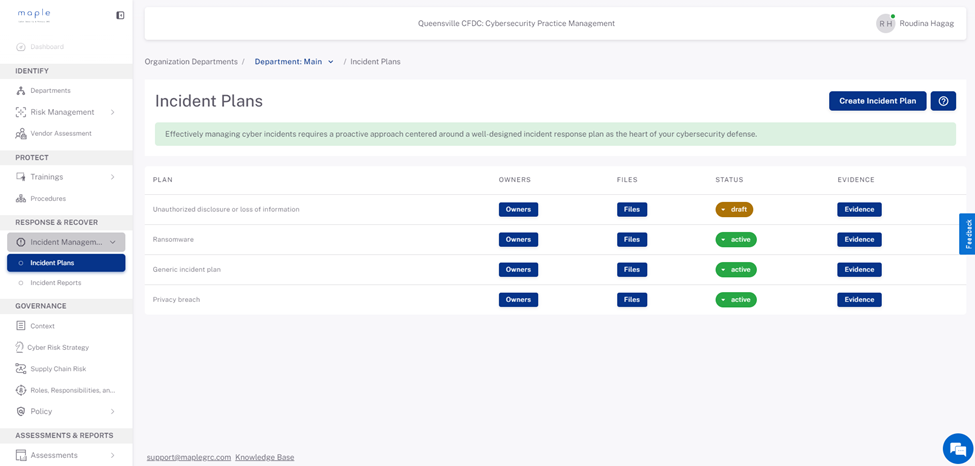Click the RH user avatar
975x466 pixels.
coord(885,24)
